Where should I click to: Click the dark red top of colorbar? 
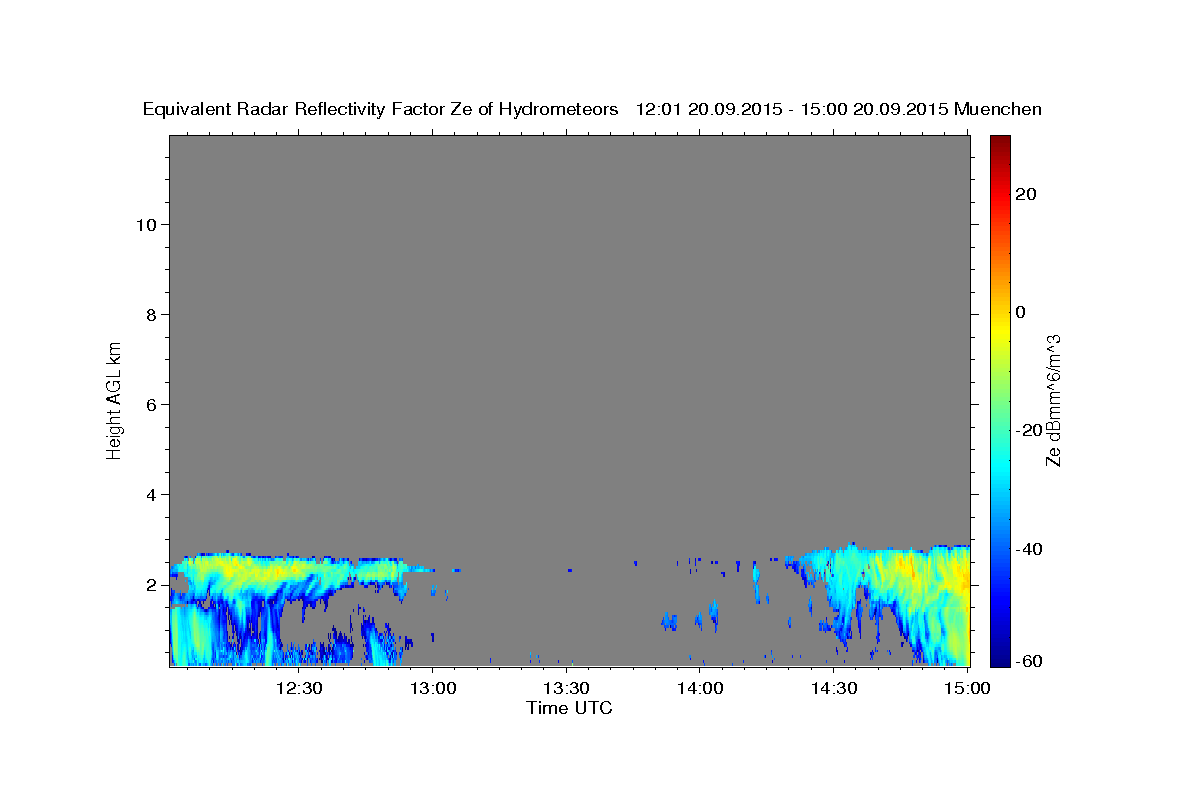click(998, 142)
